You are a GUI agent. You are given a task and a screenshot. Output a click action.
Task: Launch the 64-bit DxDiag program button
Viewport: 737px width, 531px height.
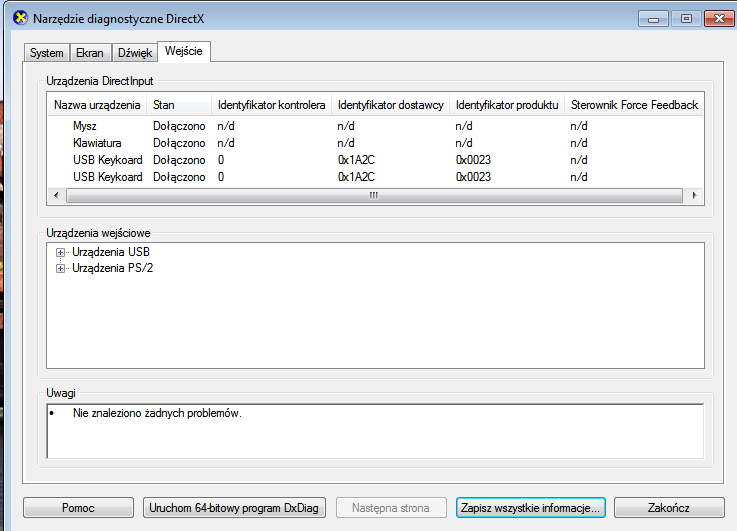[234, 508]
